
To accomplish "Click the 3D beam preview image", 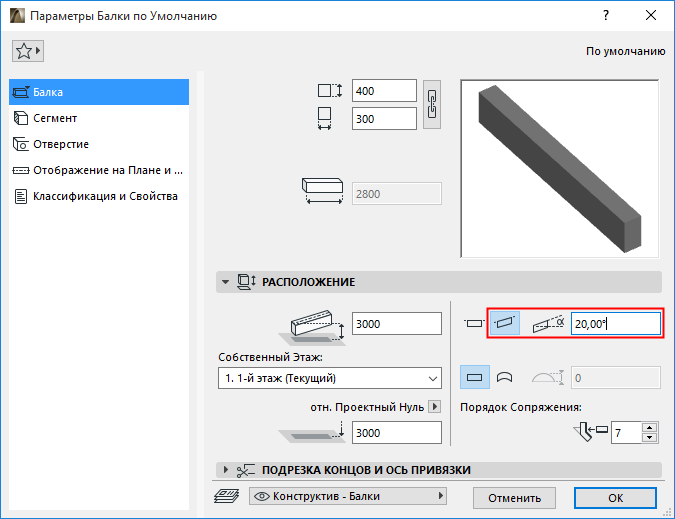I will click(559, 169).
